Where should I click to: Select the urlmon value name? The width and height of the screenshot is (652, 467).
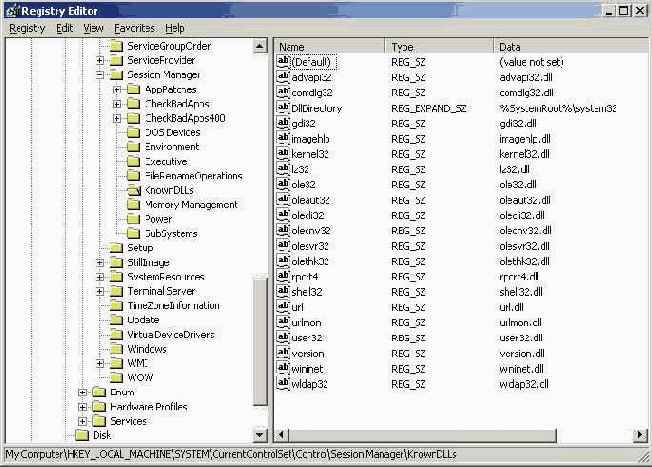(x=306, y=323)
